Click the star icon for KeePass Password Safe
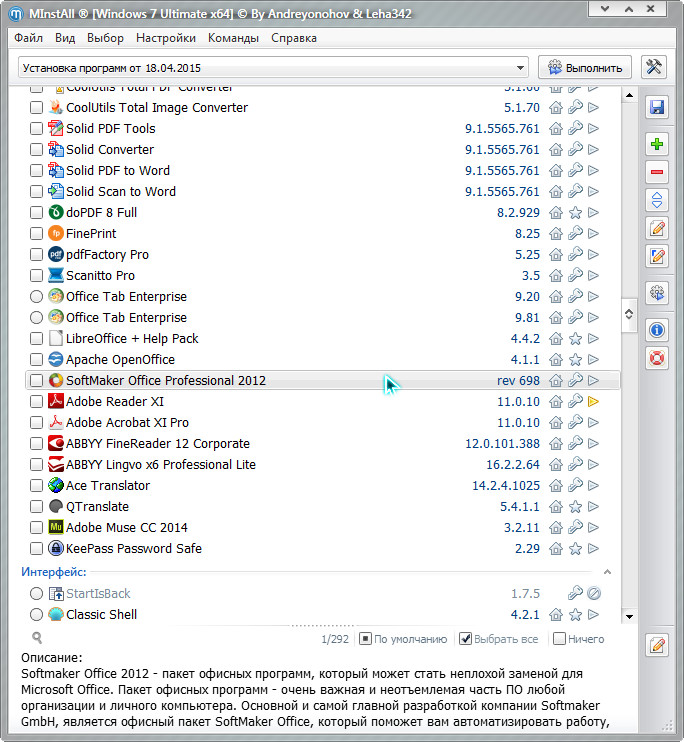Image resolution: width=684 pixels, height=742 pixels. pyautogui.click(x=575, y=548)
